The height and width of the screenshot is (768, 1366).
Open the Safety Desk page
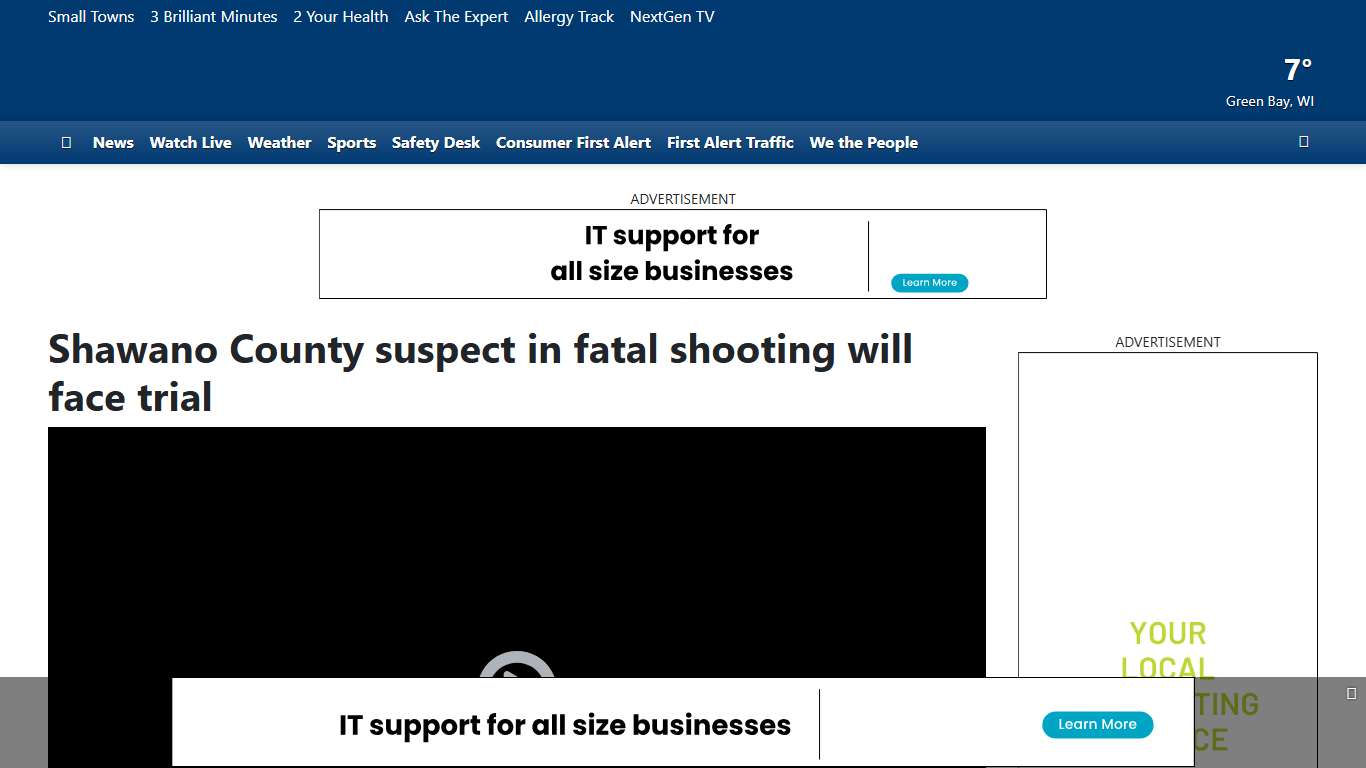click(435, 143)
